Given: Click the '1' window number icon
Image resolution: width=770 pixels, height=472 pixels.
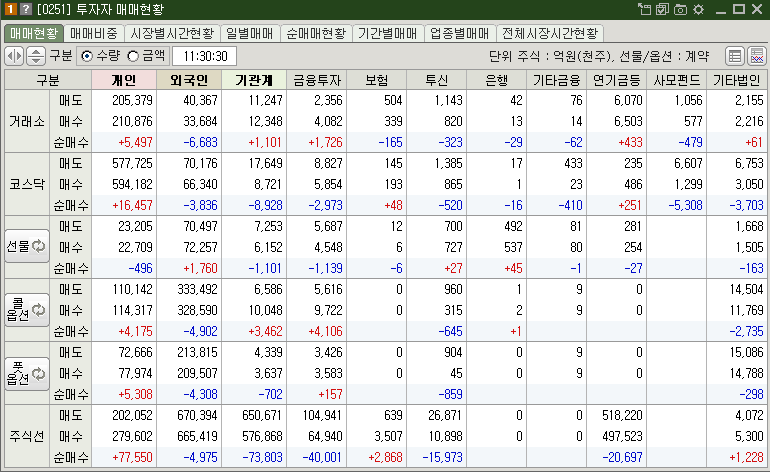Looking at the screenshot, I should [10, 9].
